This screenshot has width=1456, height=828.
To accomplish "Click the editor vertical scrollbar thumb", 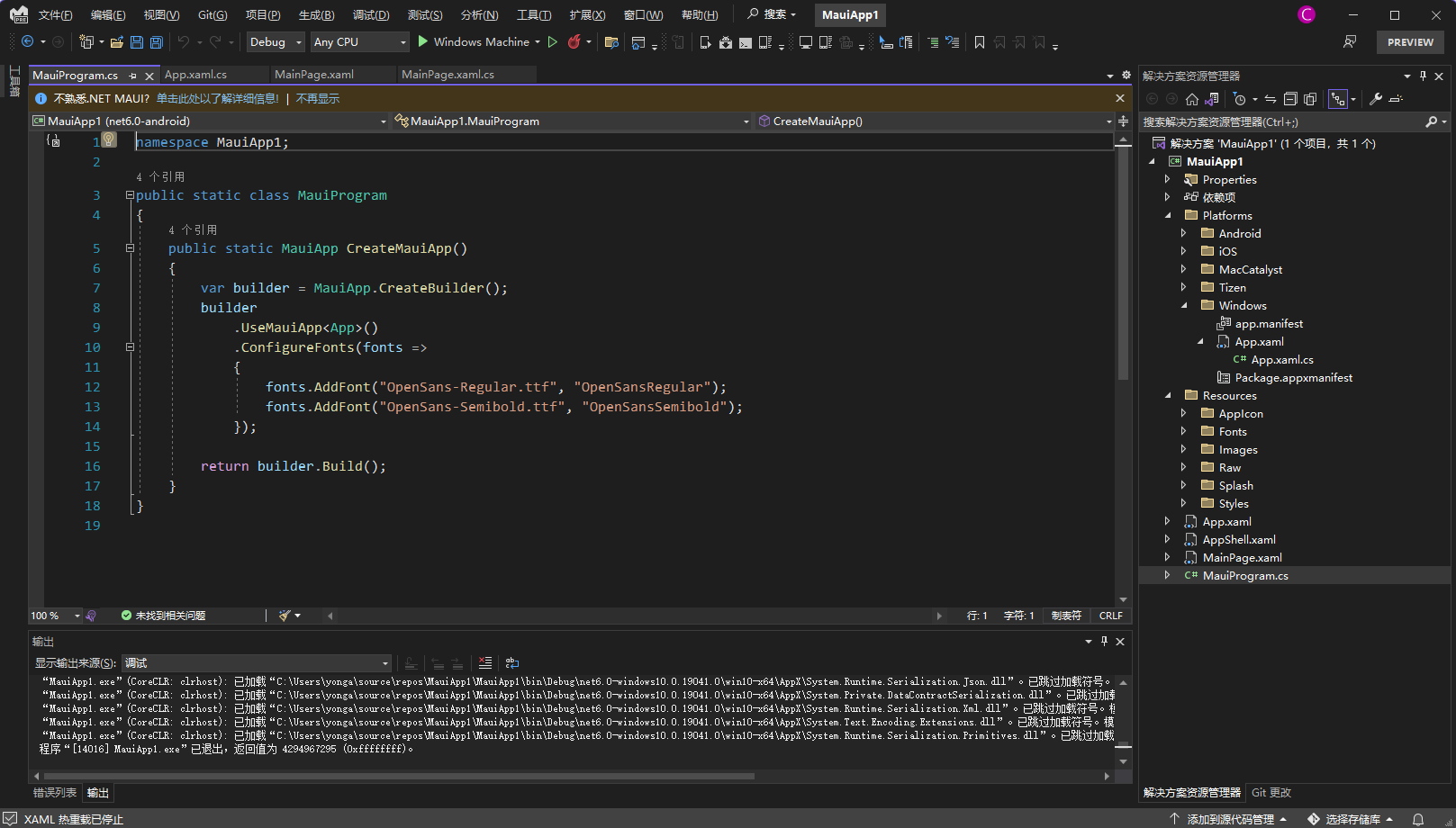I will pos(1123,264).
